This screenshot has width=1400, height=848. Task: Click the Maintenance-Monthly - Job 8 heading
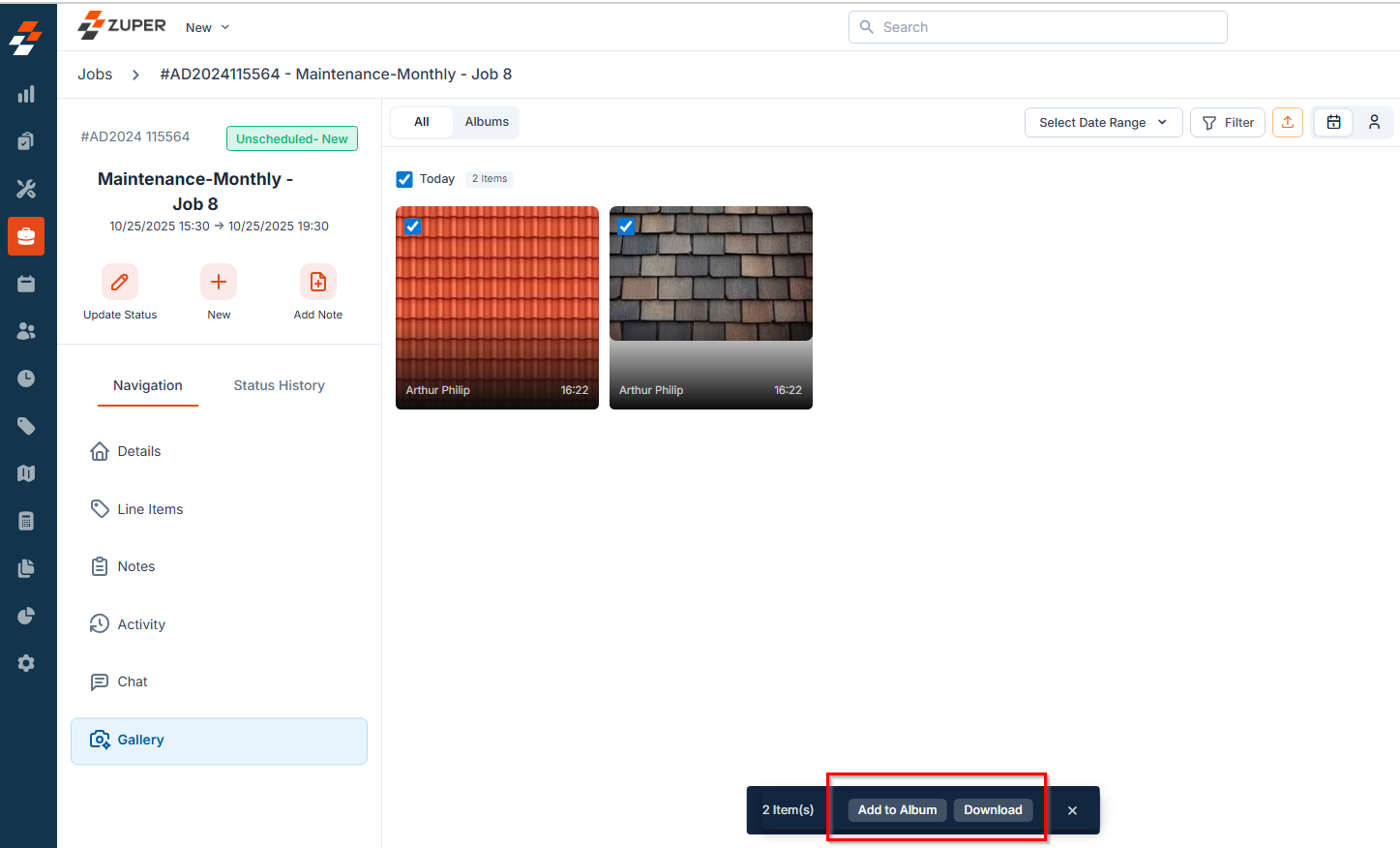[195, 192]
